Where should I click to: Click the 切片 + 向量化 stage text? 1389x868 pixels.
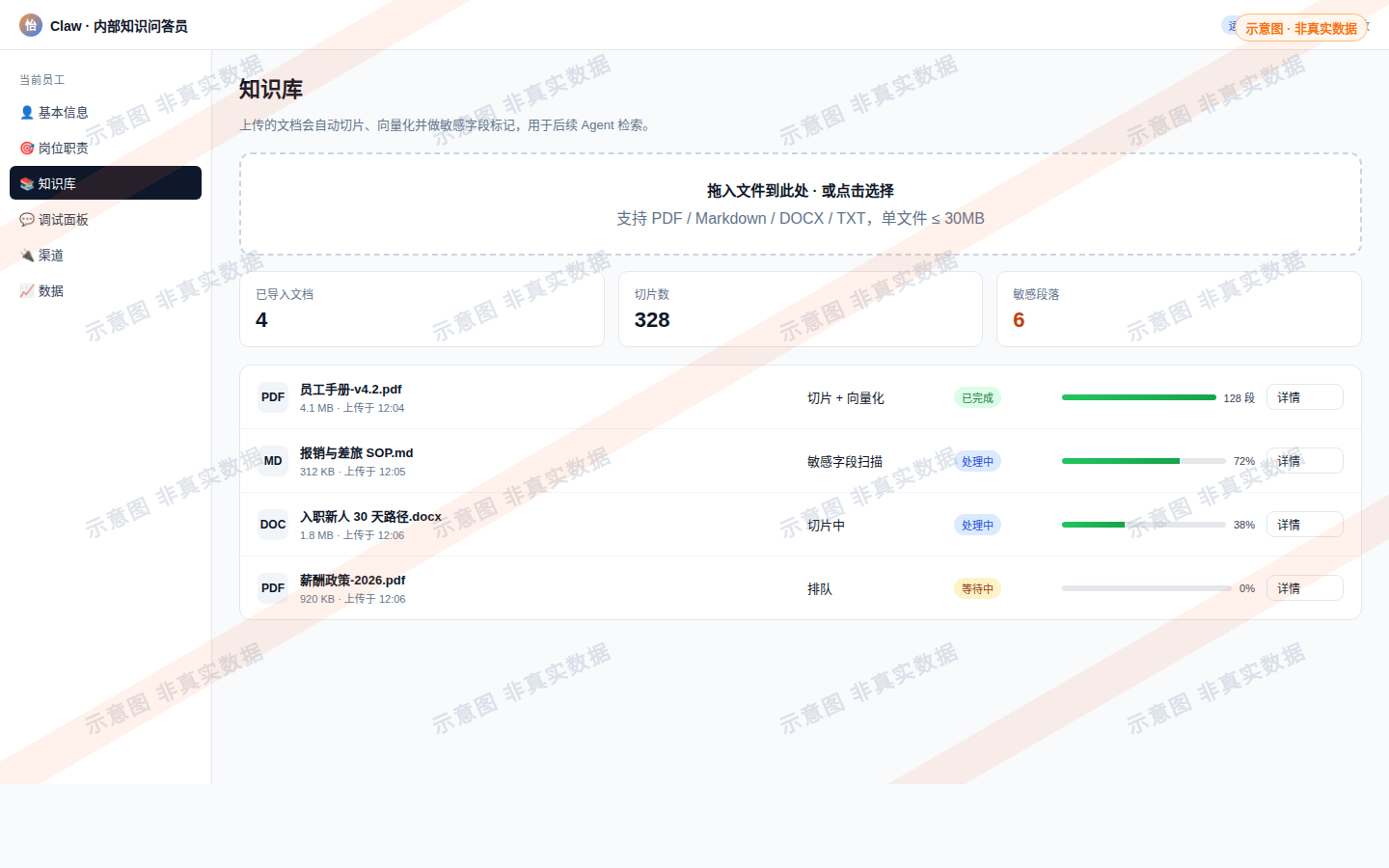click(x=846, y=398)
